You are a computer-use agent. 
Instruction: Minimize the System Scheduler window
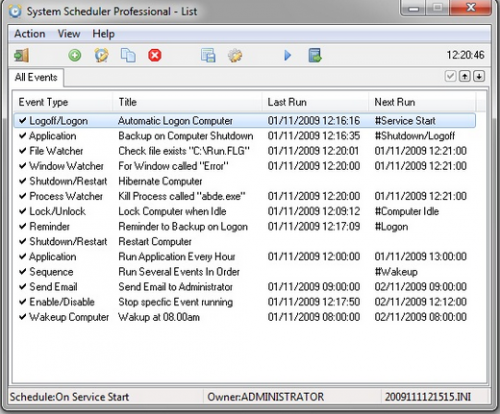coord(414,8)
